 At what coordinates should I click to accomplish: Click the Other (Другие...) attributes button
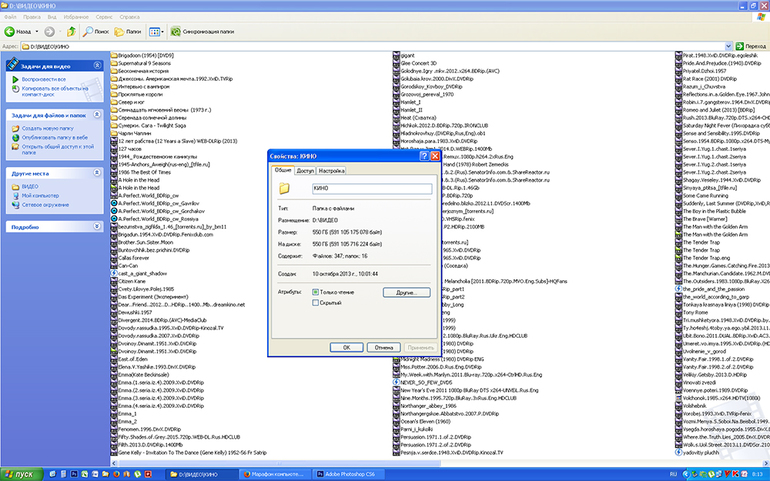405,293
